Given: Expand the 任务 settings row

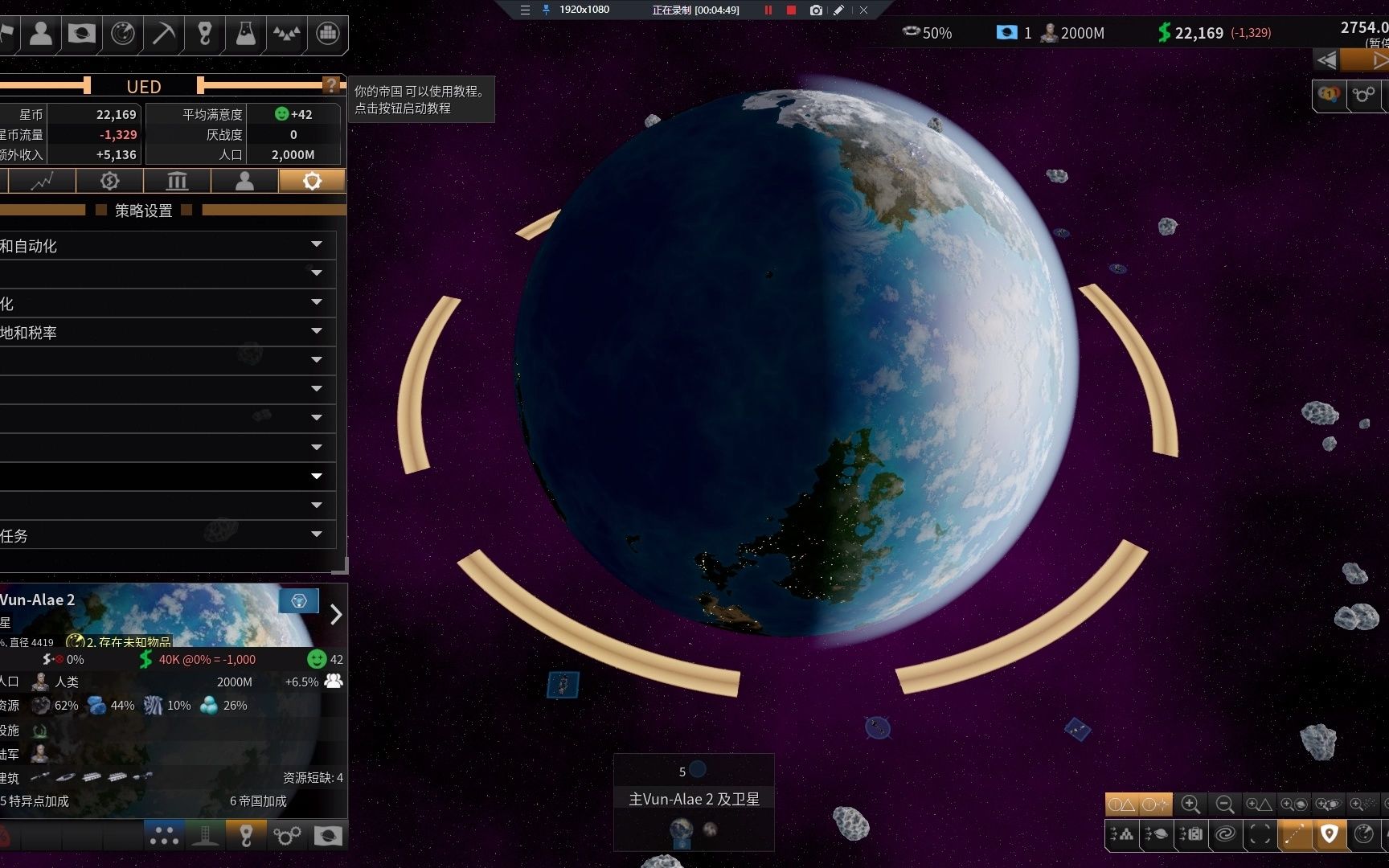Looking at the screenshot, I should click(x=166, y=535).
